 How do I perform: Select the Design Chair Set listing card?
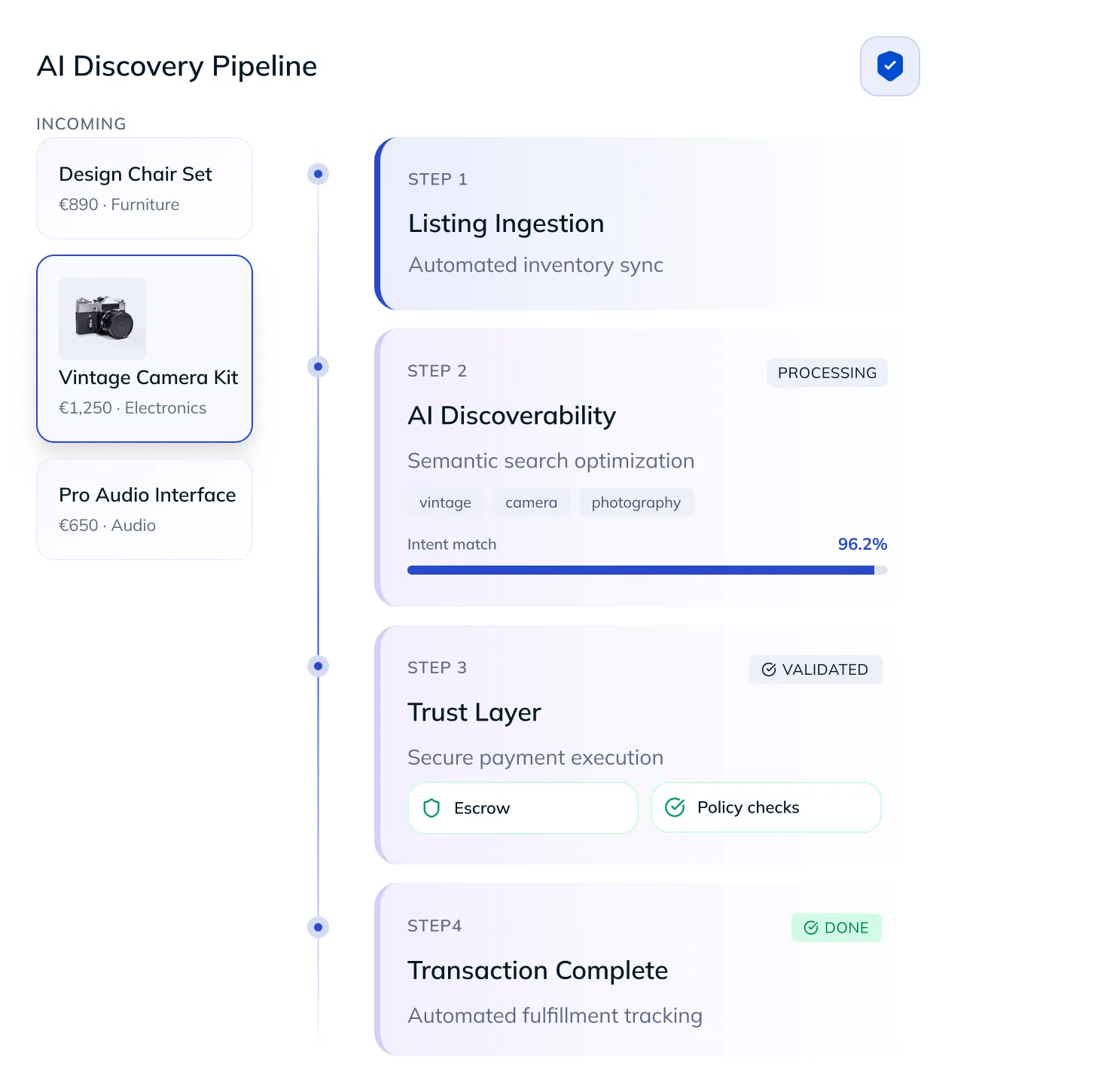pos(145,188)
